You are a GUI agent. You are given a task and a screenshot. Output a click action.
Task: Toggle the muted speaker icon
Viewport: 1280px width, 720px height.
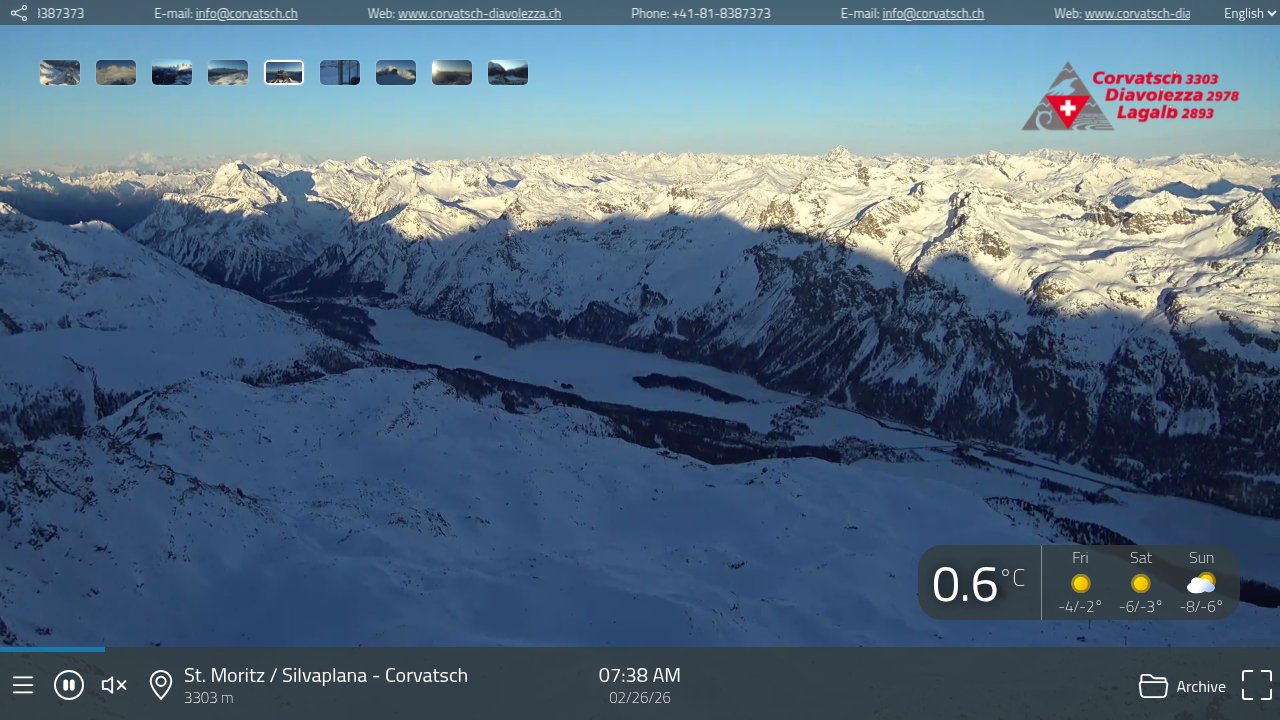pyautogui.click(x=113, y=685)
